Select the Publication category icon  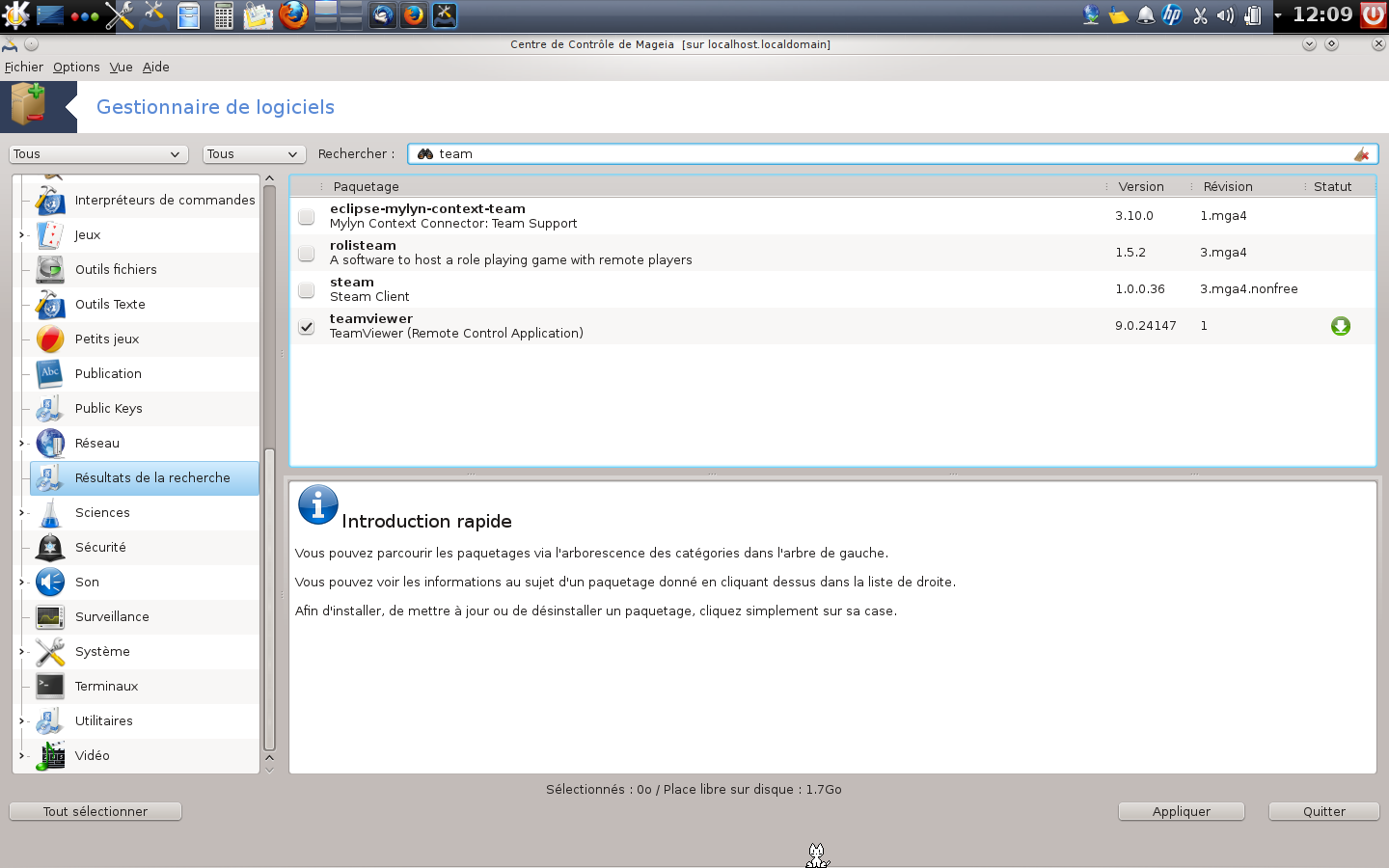point(50,373)
